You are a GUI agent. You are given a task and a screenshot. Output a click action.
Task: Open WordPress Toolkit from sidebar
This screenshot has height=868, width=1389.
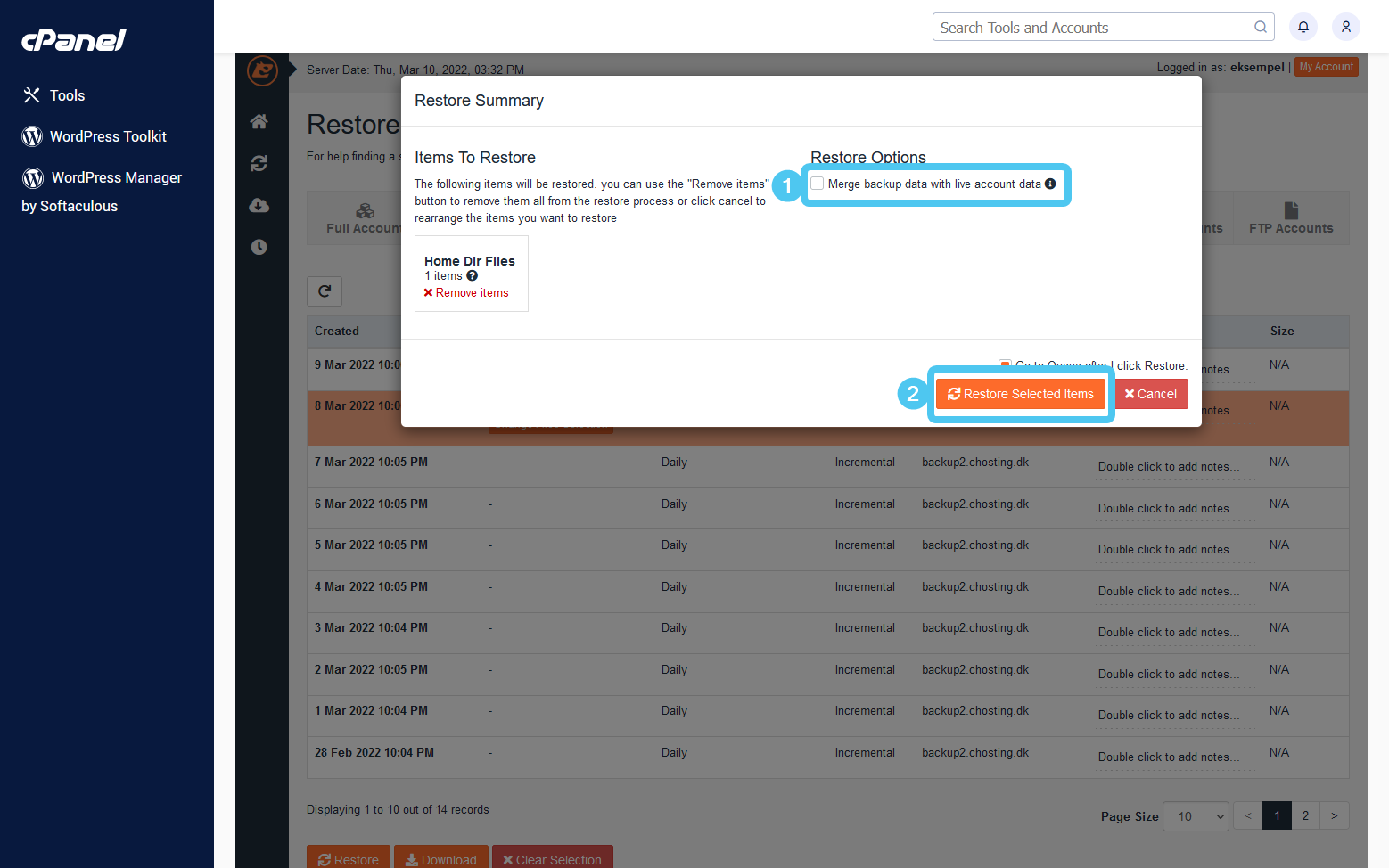[x=107, y=136]
